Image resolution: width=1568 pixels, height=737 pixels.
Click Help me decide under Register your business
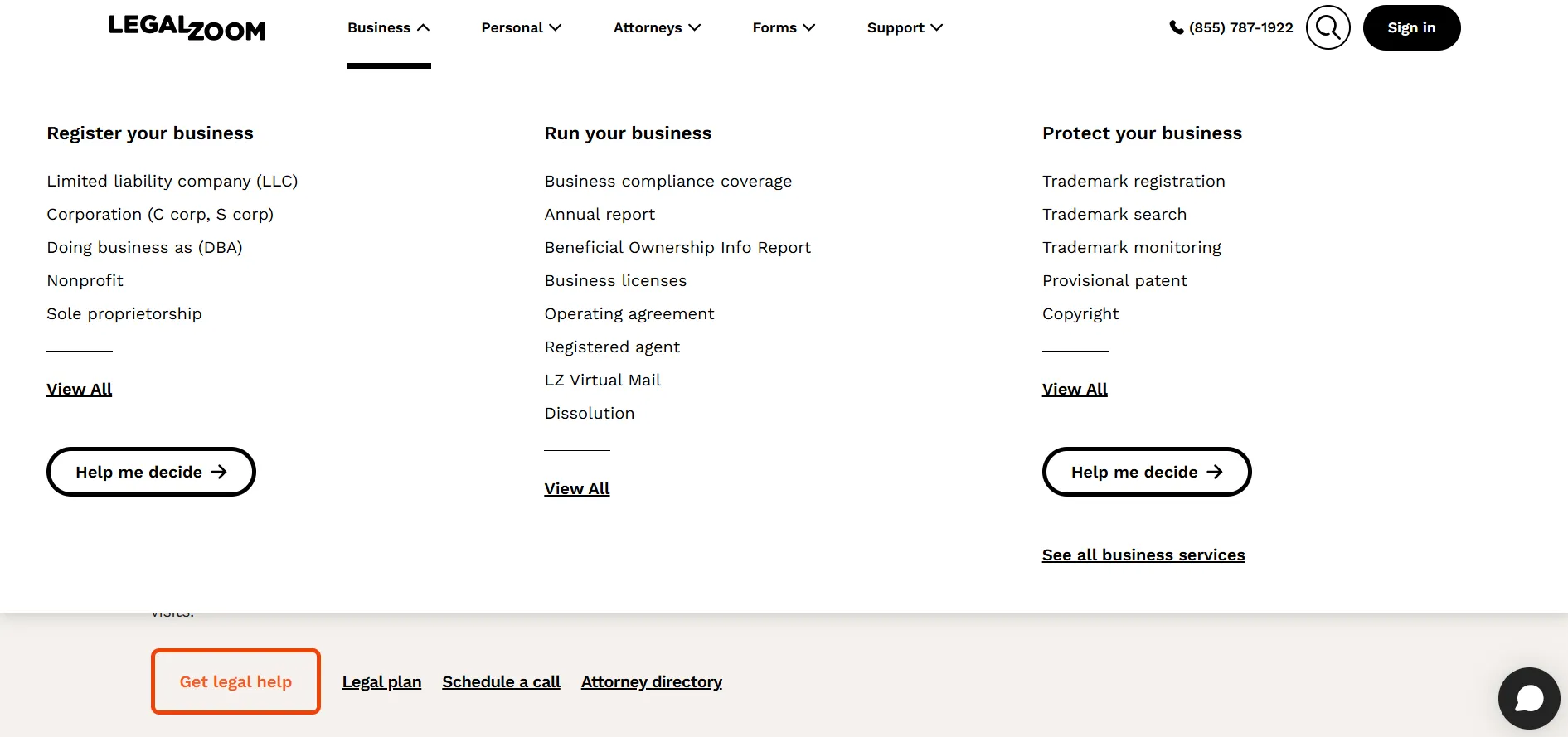pos(151,472)
